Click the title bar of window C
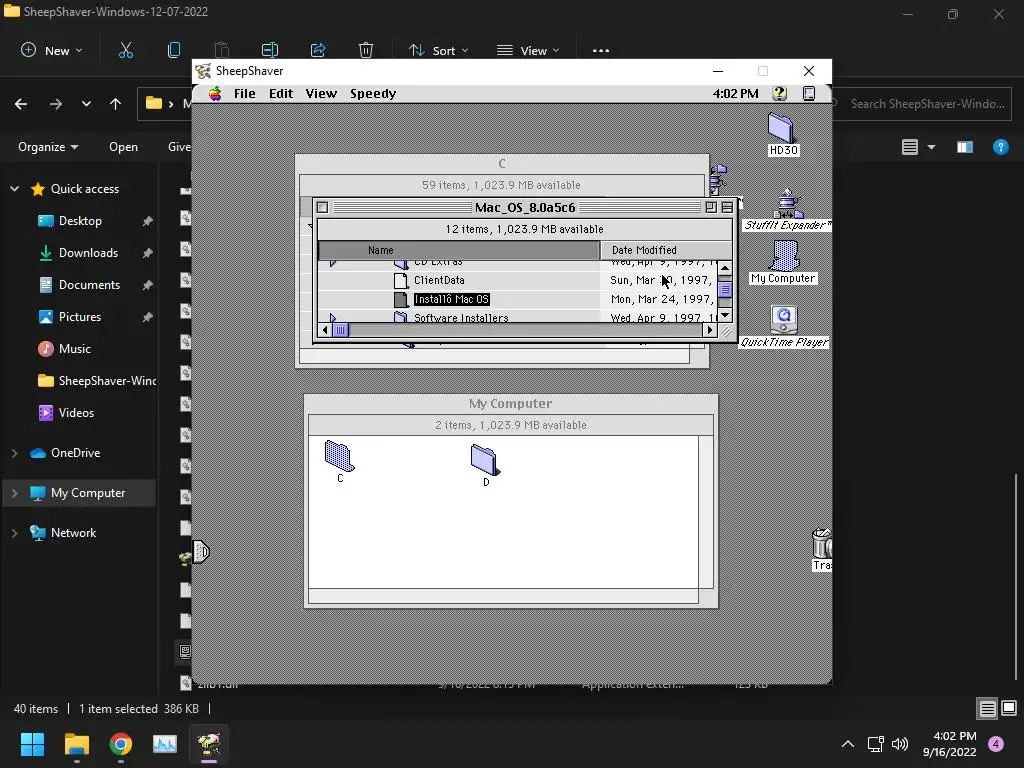 point(502,163)
